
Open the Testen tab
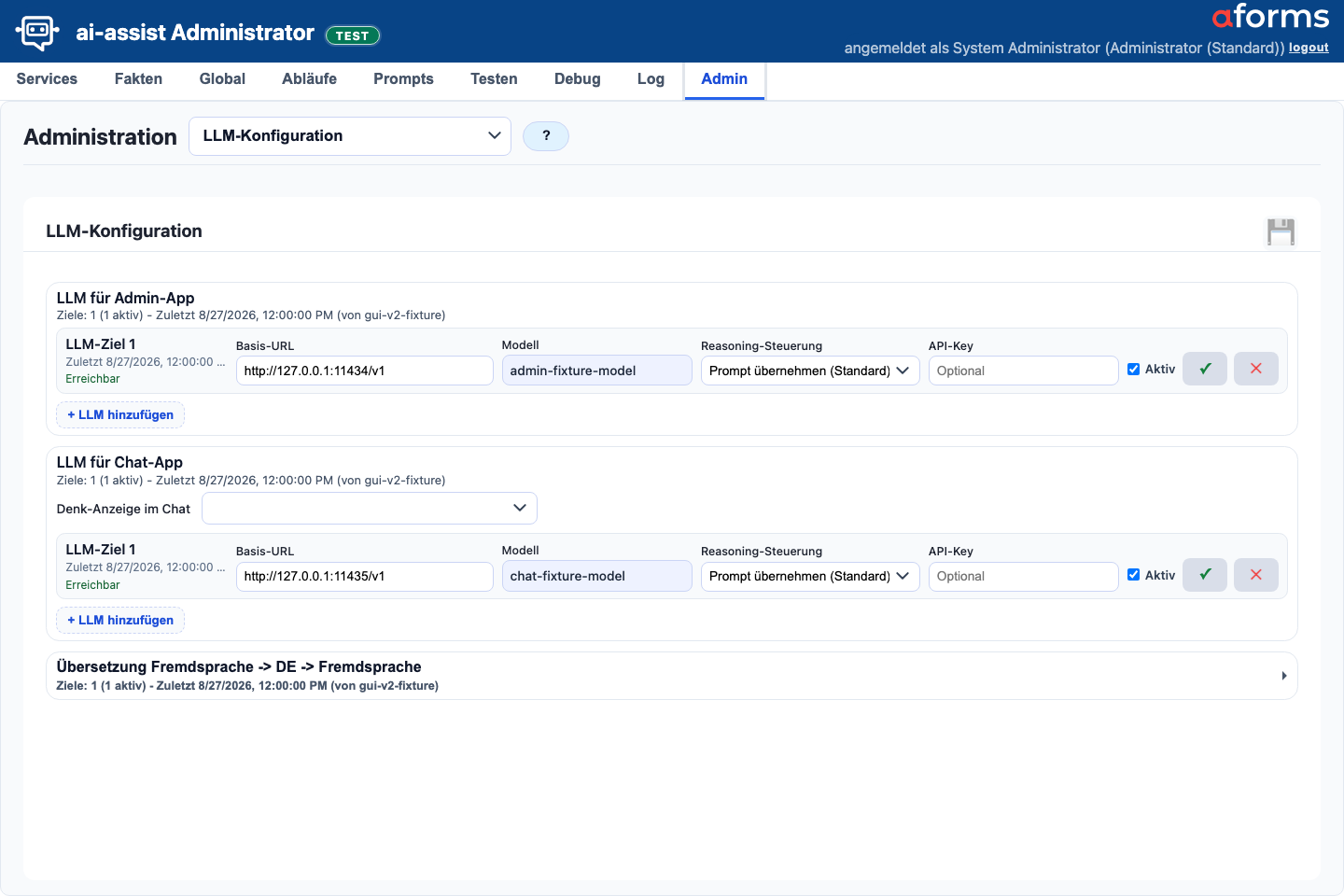[x=494, y=79]
